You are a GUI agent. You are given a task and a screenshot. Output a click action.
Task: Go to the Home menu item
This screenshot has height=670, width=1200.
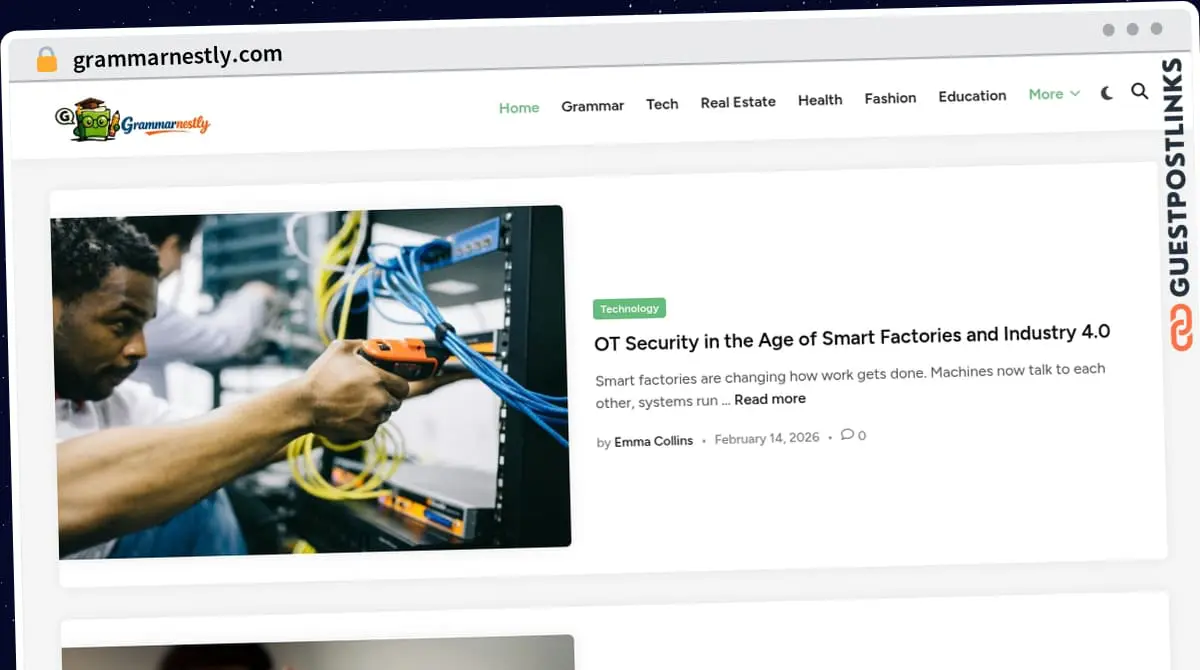[x=519, y=107]
